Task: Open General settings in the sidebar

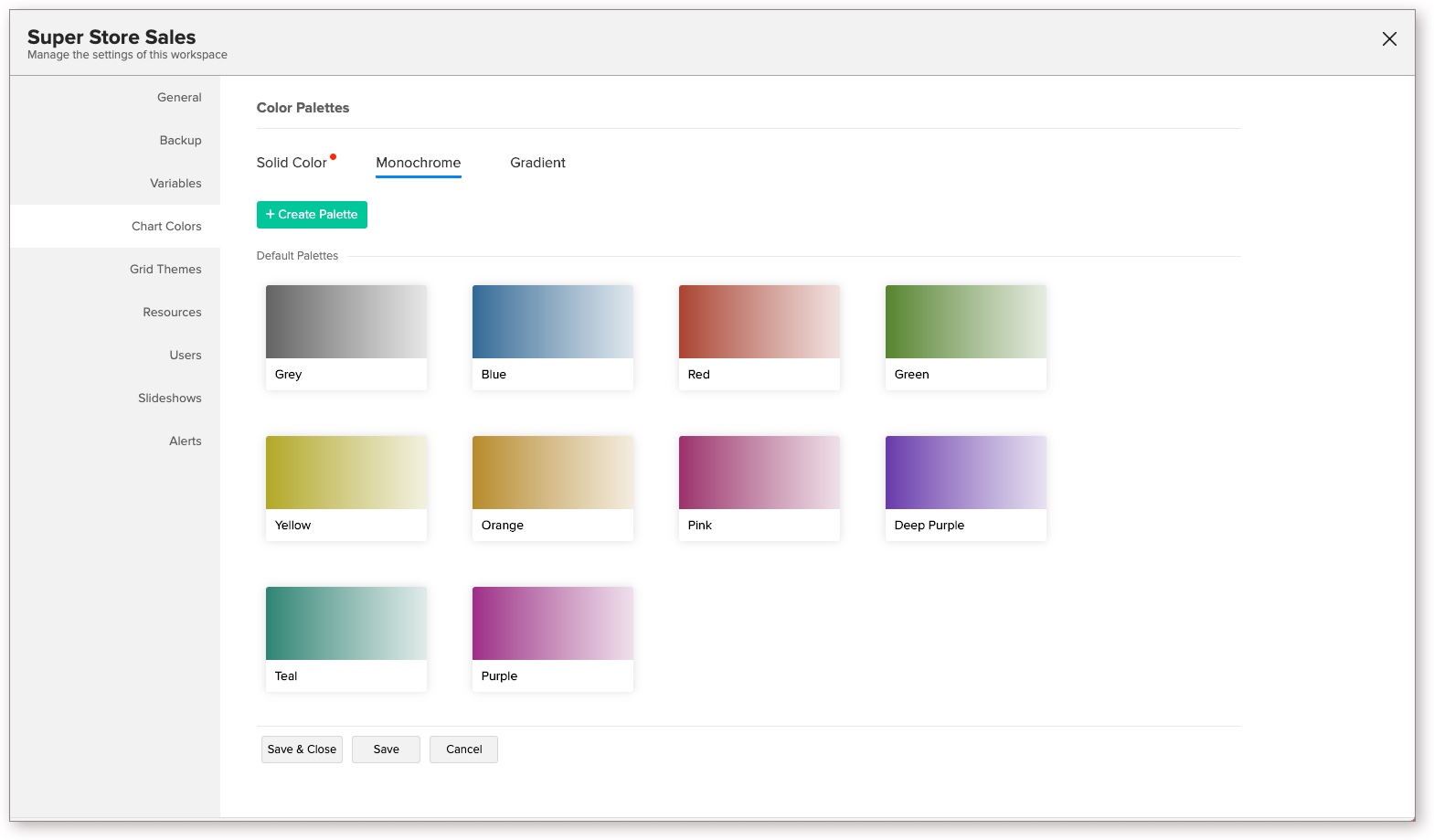Action: 179,98
